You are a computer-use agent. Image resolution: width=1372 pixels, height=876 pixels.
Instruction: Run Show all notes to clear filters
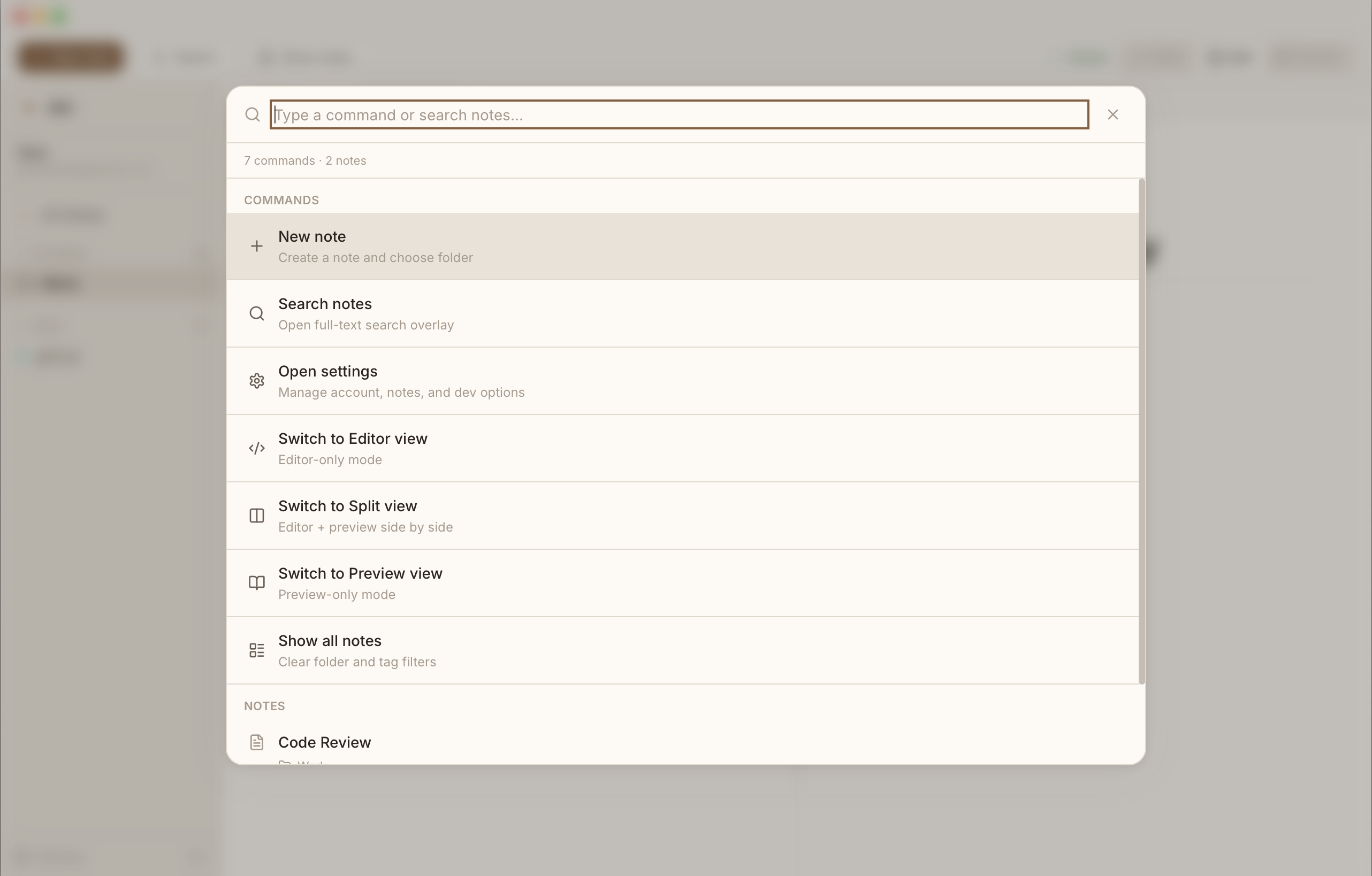point(513,649)
